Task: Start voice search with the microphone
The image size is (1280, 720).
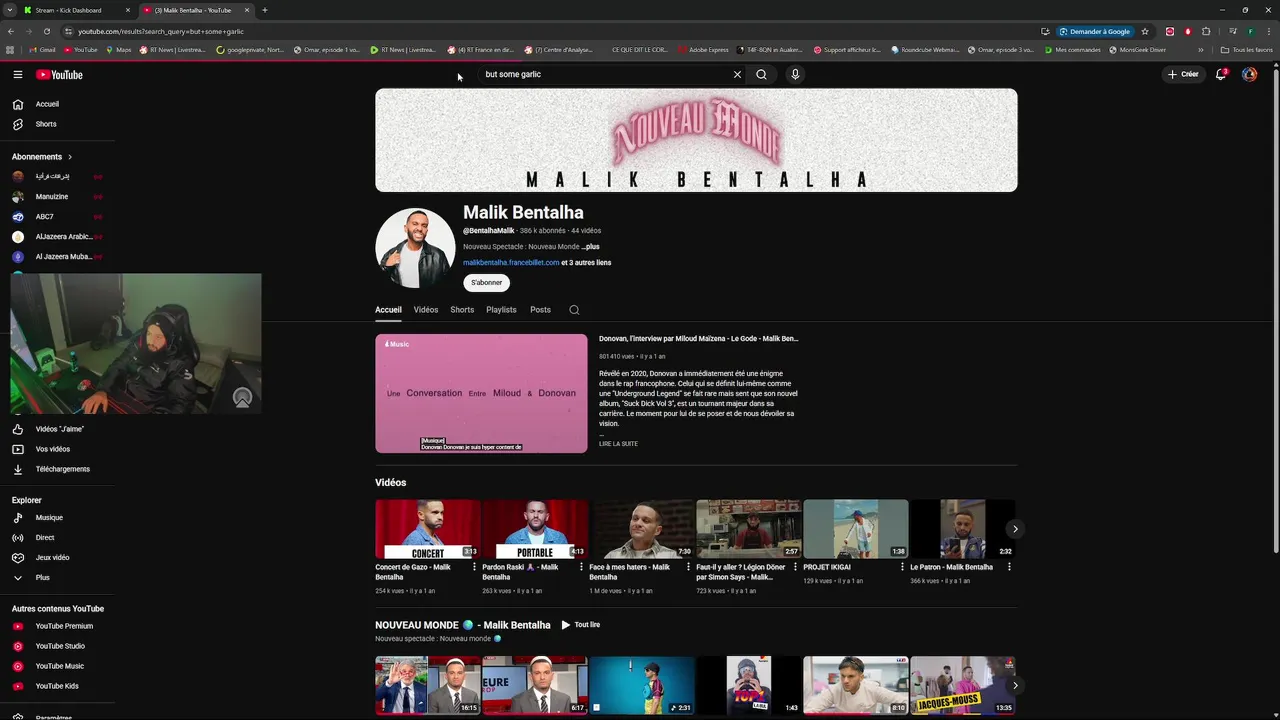Action: tap(795, 74)
